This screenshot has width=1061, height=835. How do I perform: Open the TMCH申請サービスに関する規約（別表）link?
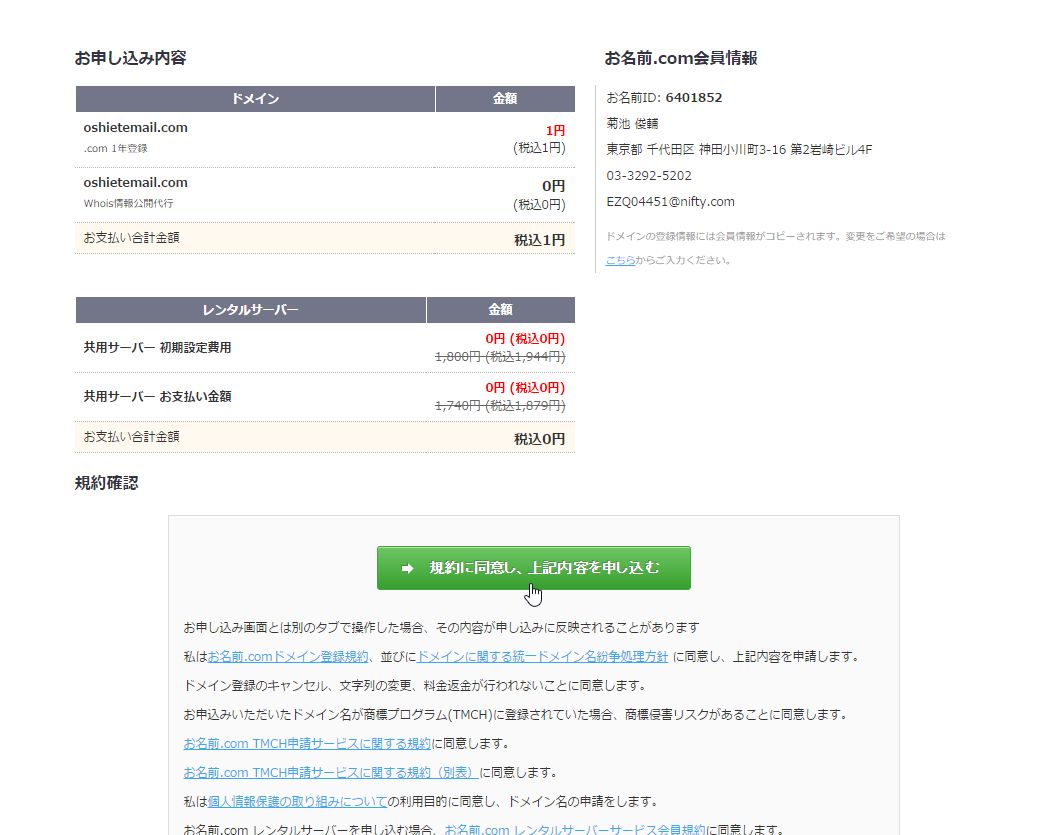pyautogui.click(x=331, y=773)
